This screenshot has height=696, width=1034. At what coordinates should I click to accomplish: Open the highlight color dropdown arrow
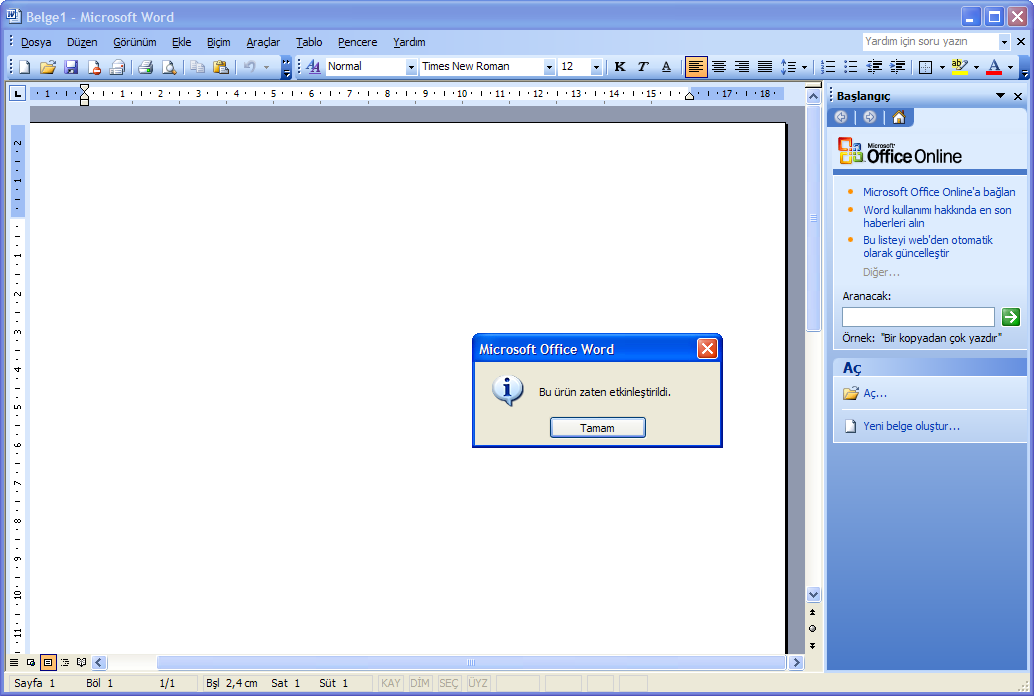976,67
